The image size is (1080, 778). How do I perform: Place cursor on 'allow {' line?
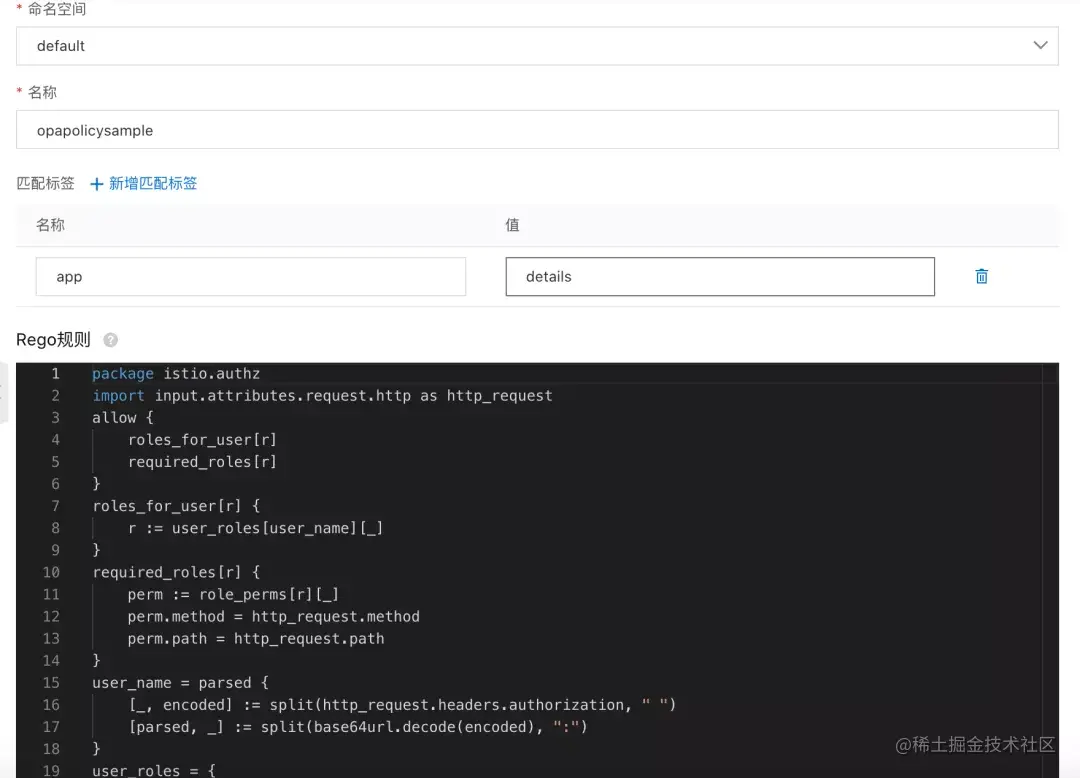click(123, 418)
